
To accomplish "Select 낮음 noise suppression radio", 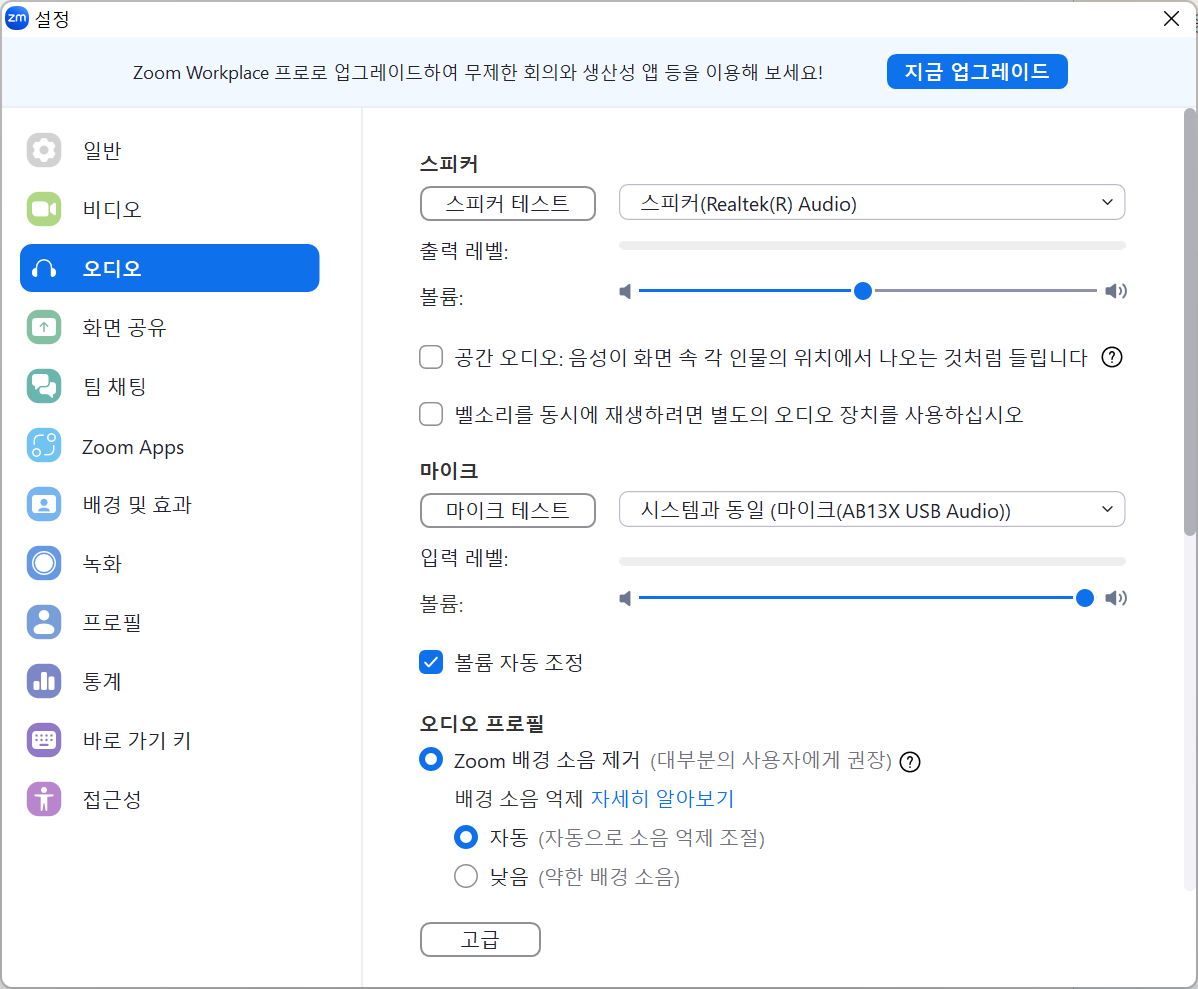I will [x=466, y=876].
